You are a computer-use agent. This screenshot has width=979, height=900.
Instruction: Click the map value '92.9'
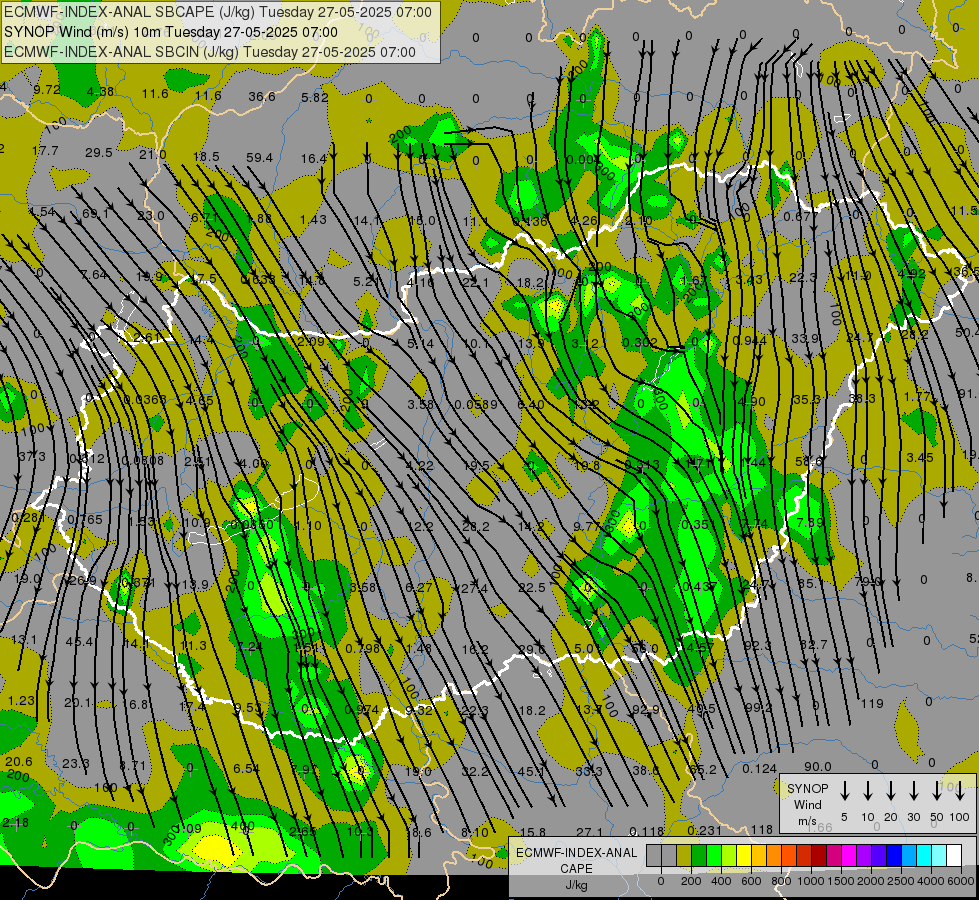pos(646,710)
